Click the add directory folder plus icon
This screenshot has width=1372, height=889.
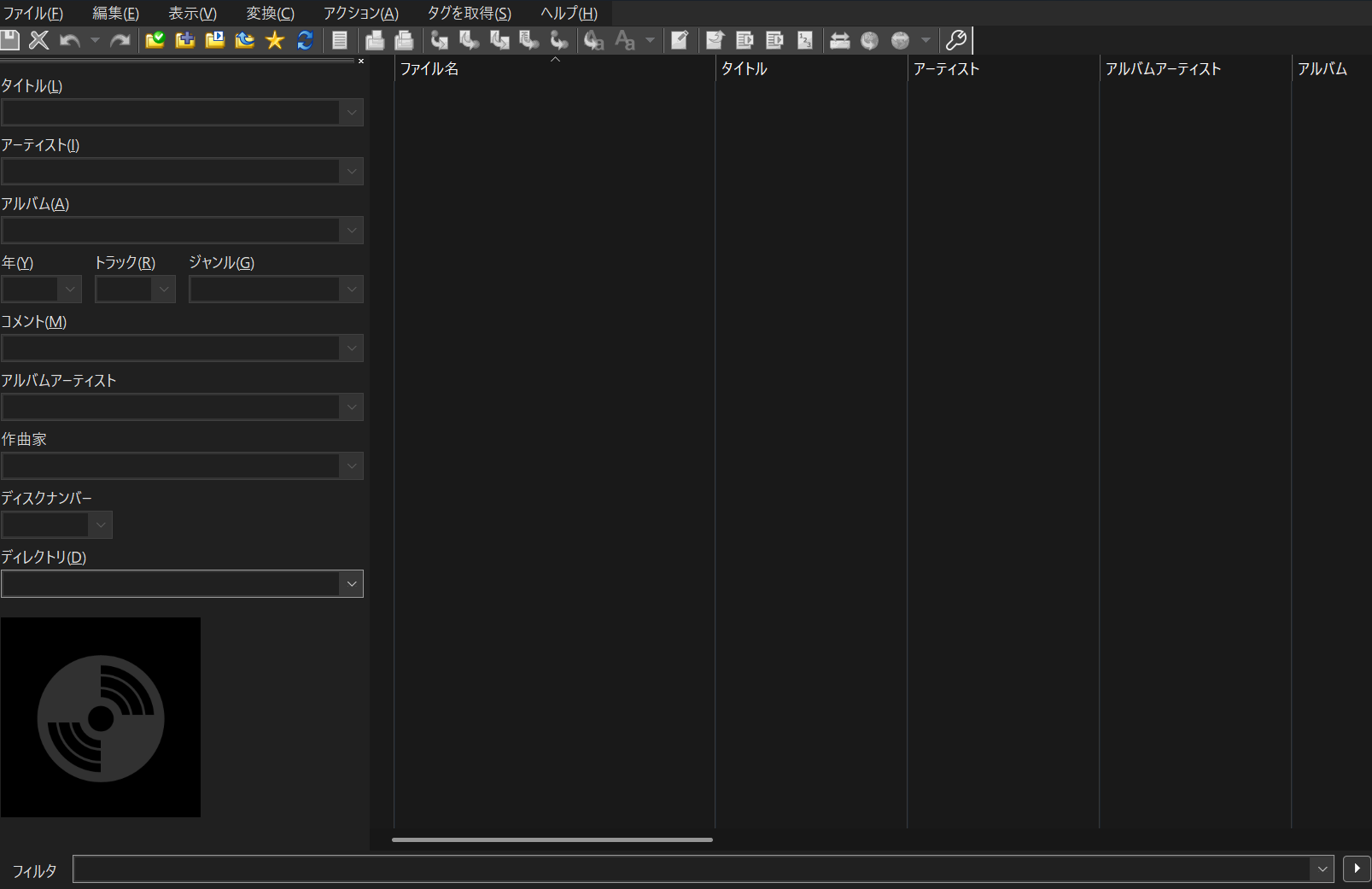click(184, 40)
